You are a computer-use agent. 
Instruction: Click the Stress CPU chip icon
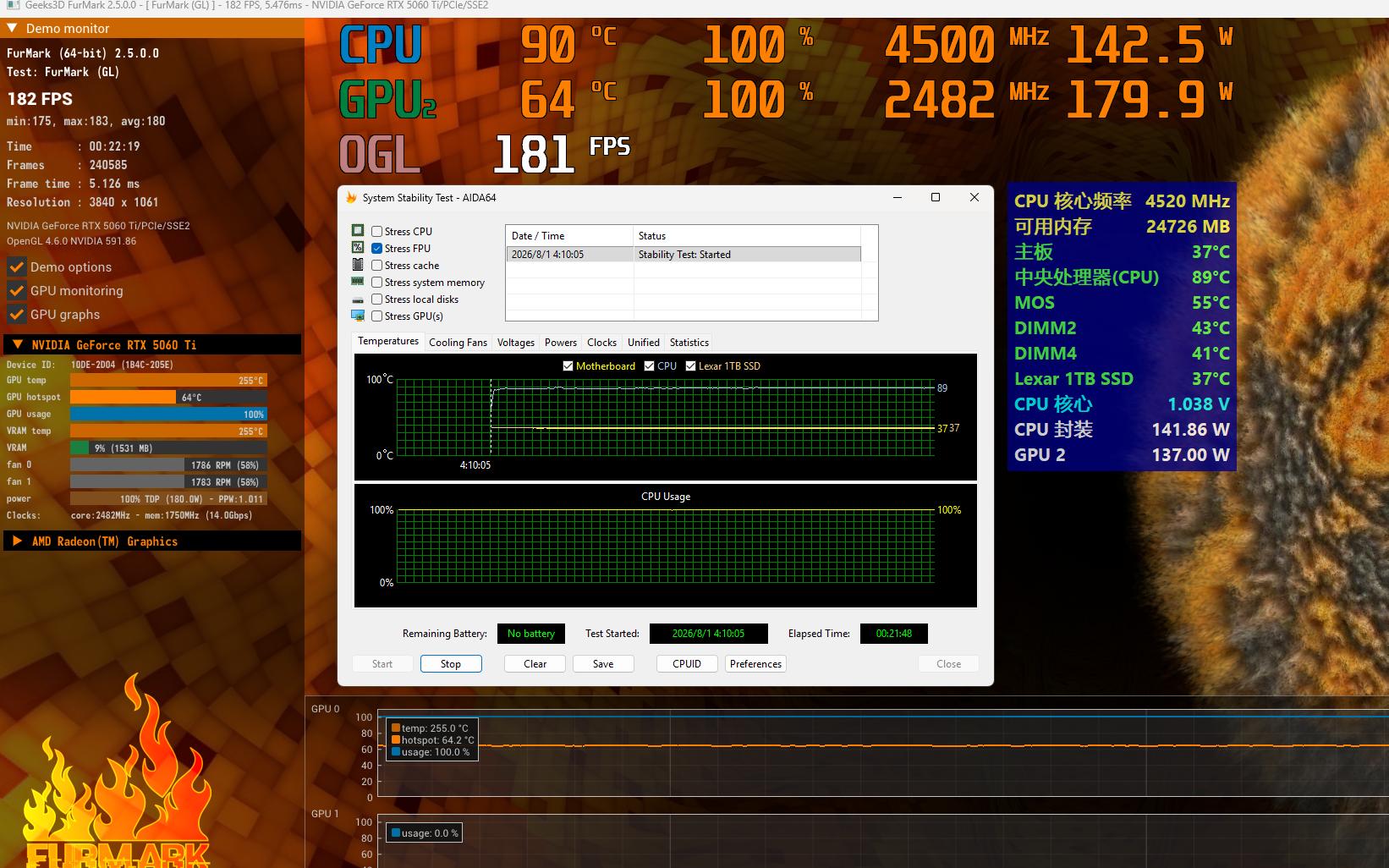pyautogui.click(x=358, y=231)
